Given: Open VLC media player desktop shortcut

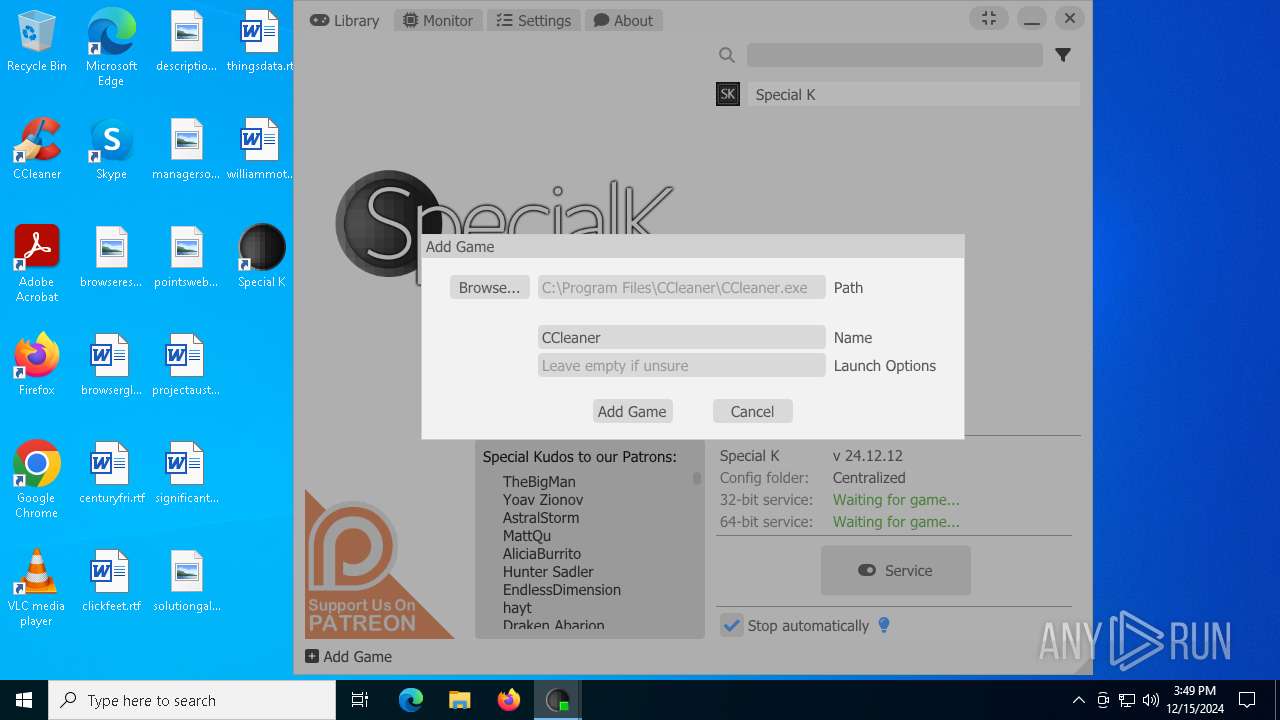Looking at the screenshot, I should pyautogui.click(x=37, y=587).
